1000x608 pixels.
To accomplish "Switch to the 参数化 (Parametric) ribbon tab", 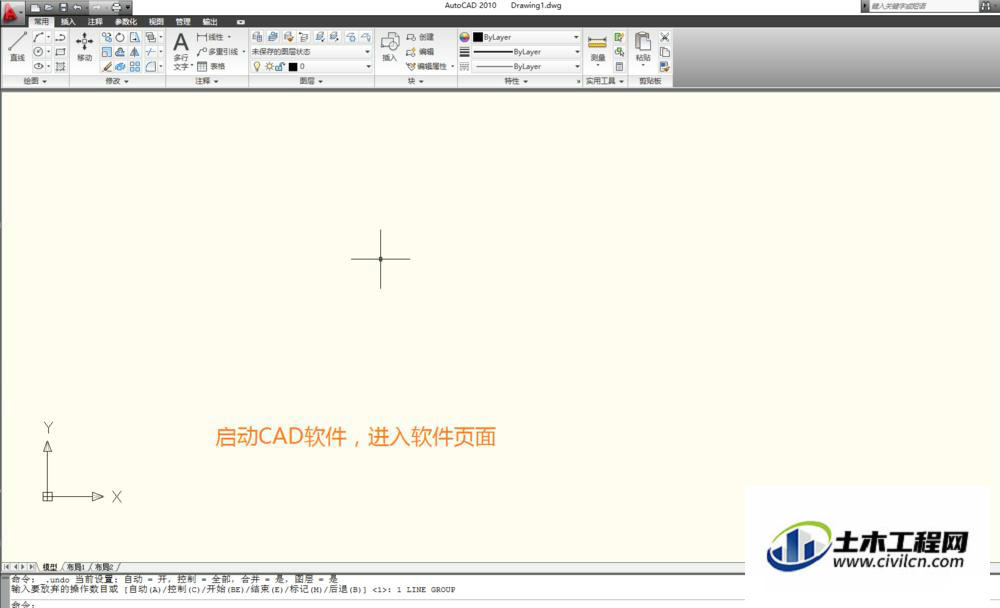I will (126, 22).
